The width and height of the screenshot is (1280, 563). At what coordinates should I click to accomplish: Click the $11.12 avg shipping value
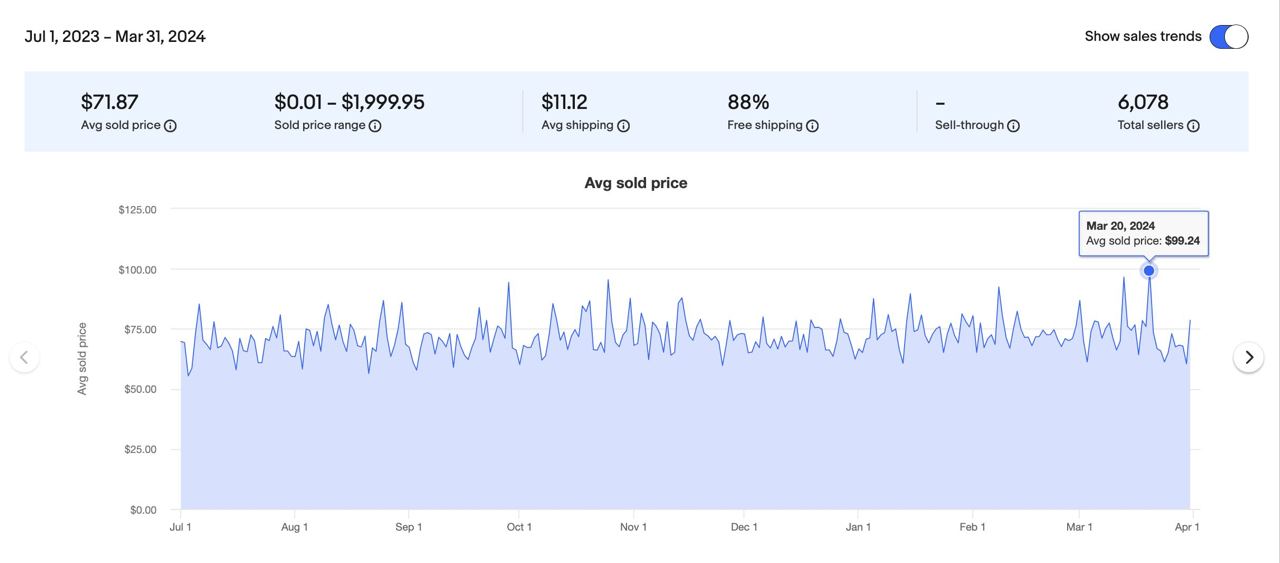[564, 102]
